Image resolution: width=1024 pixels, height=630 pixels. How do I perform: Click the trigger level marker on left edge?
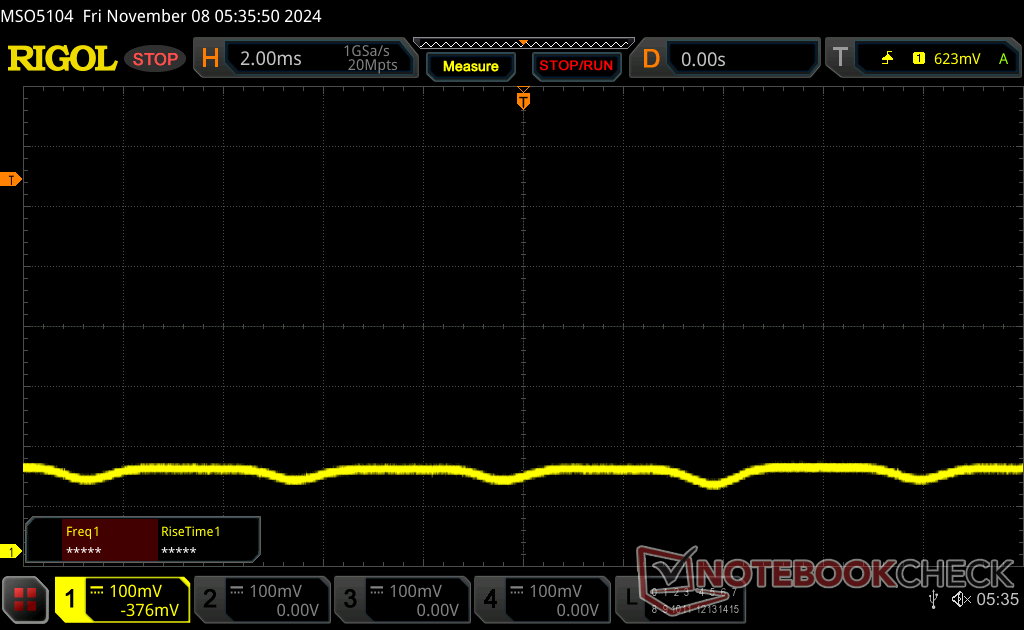[x=12, y=179]
